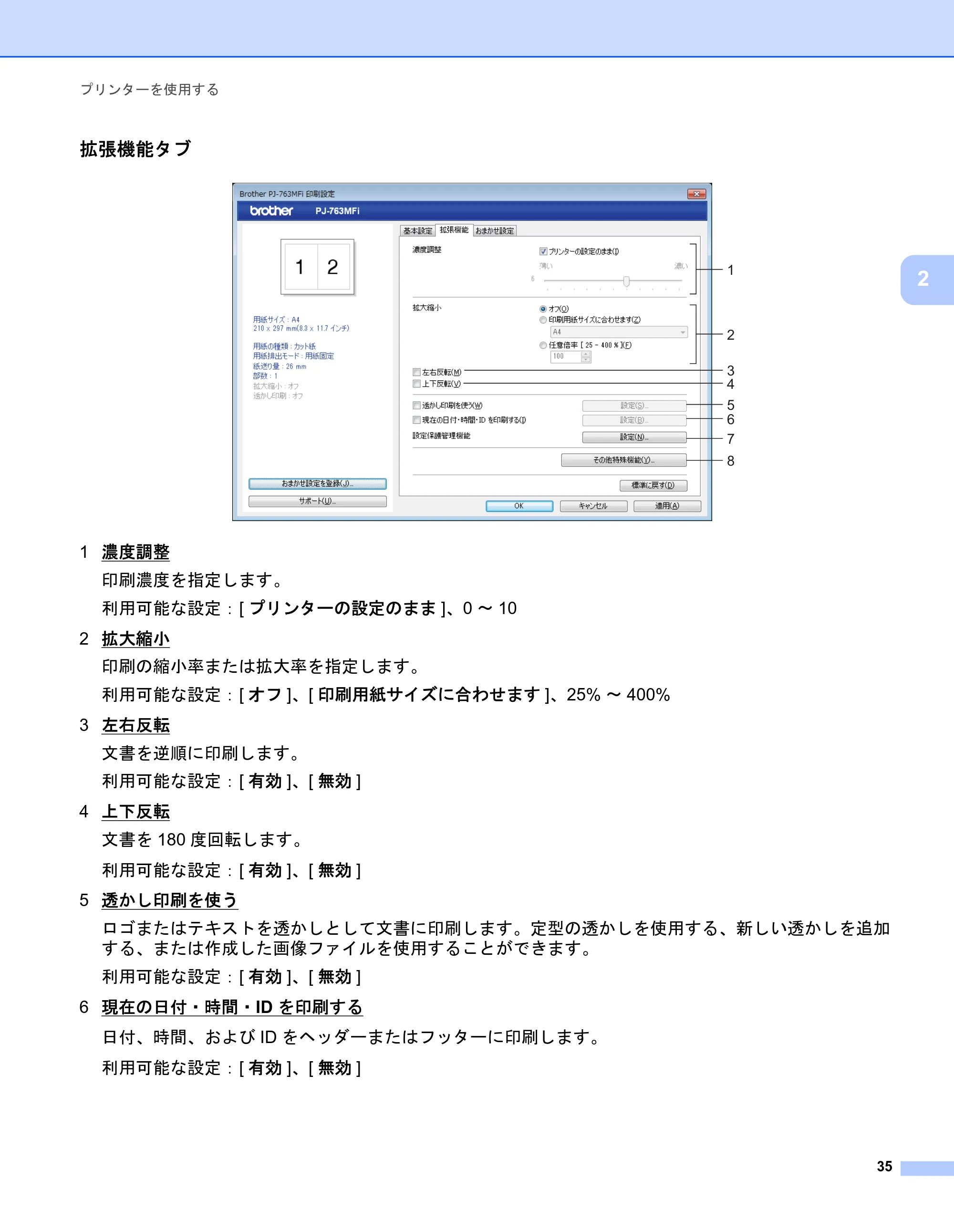The width and height of the screenshot is (954, 1232).
Task: Open the A4 paper size dropdown
Action: (619, 332)
